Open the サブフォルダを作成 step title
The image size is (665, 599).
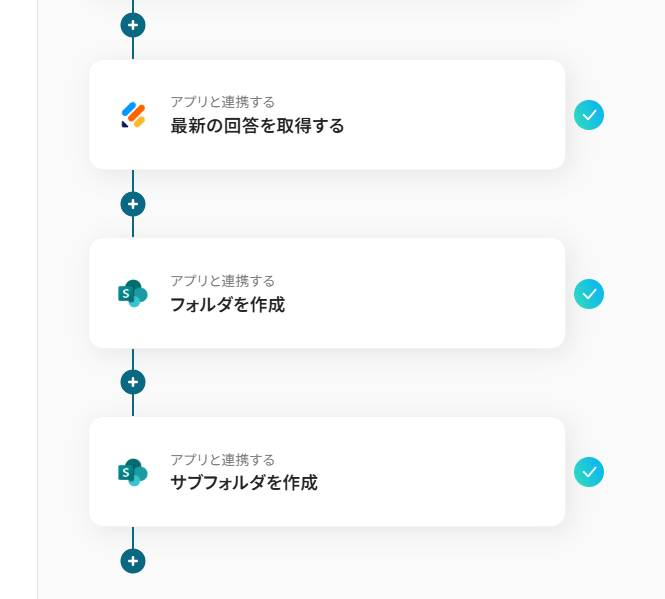click(243, 483)
